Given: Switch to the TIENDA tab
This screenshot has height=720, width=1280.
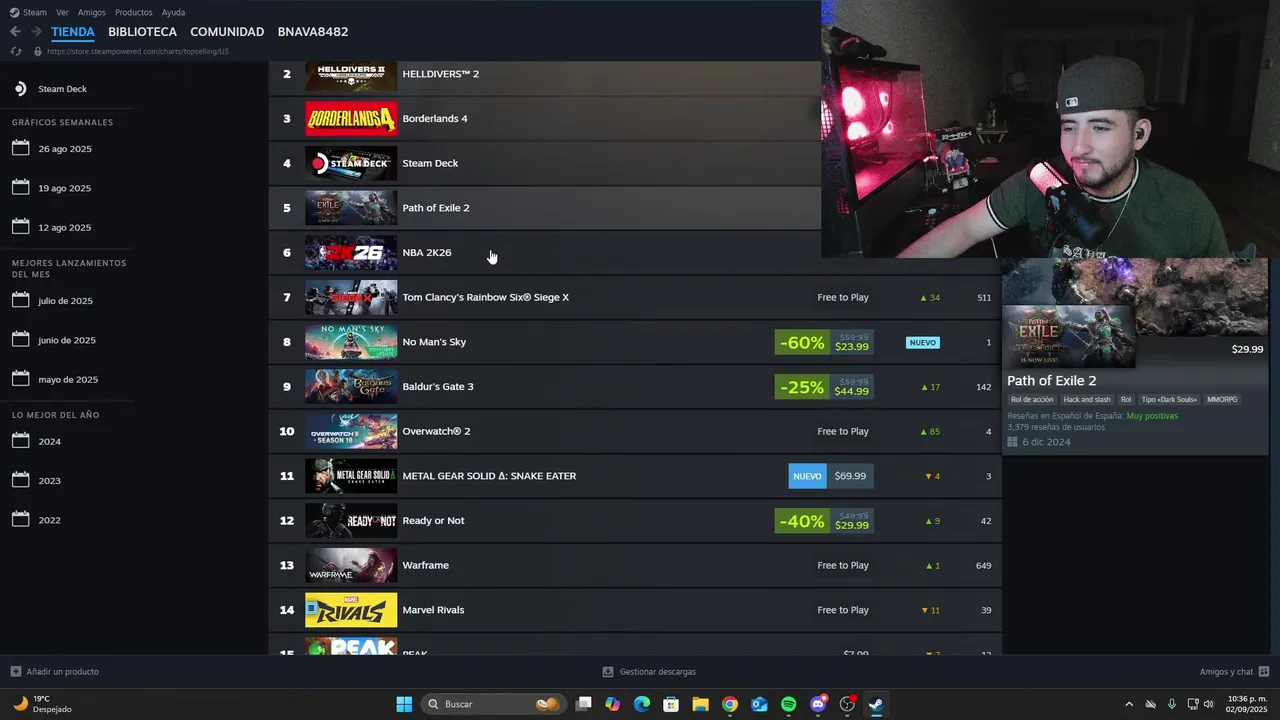Looking at the screenshot, I should tap(73, 32).
